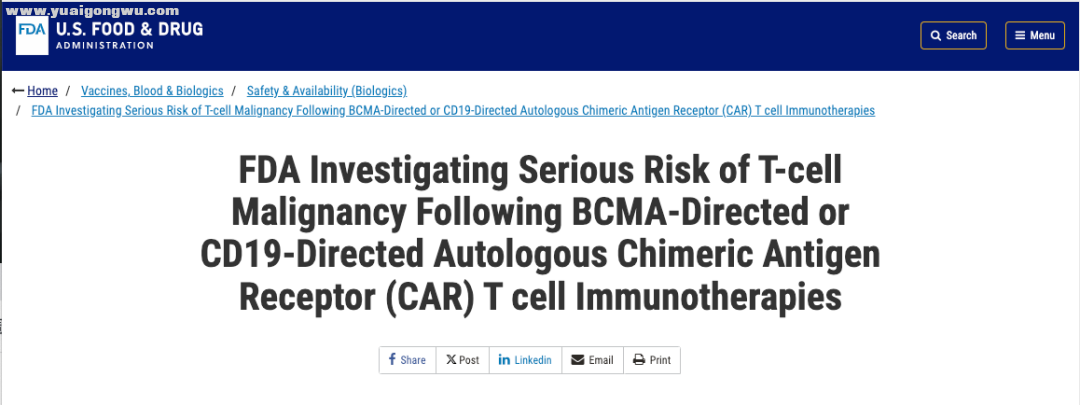
Task: Click the printer icon
Action: pyautogui.click(x=639, y=360)
